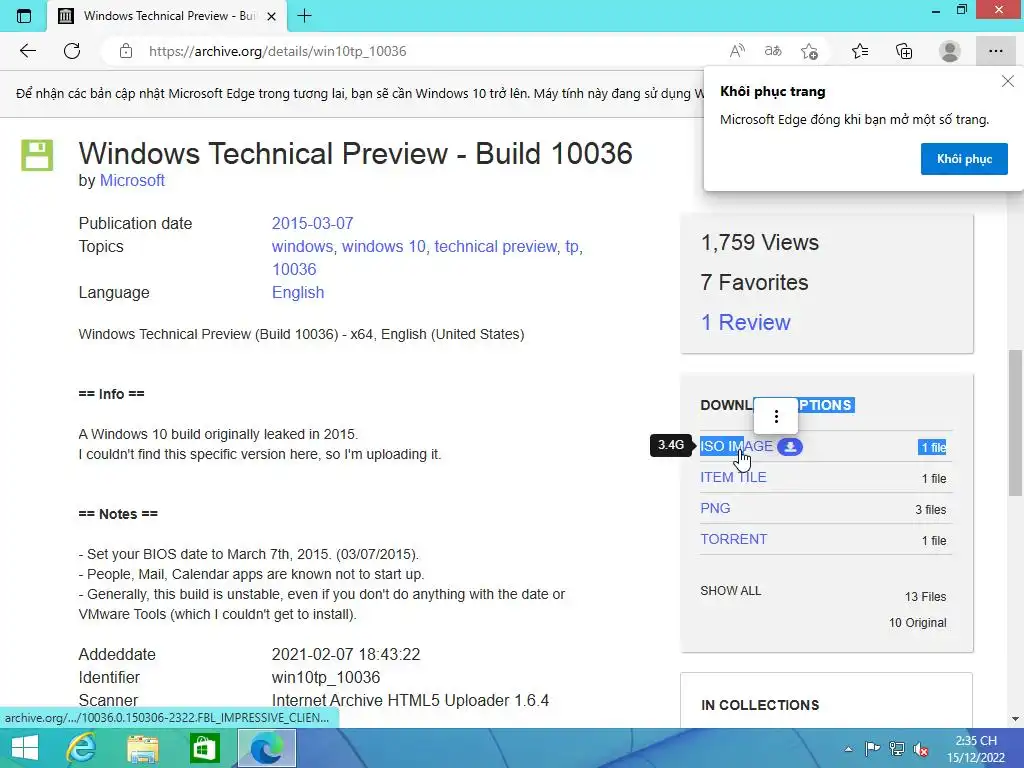Close the Windows Technical Preview tab
1024x768 pixels.
272,16
